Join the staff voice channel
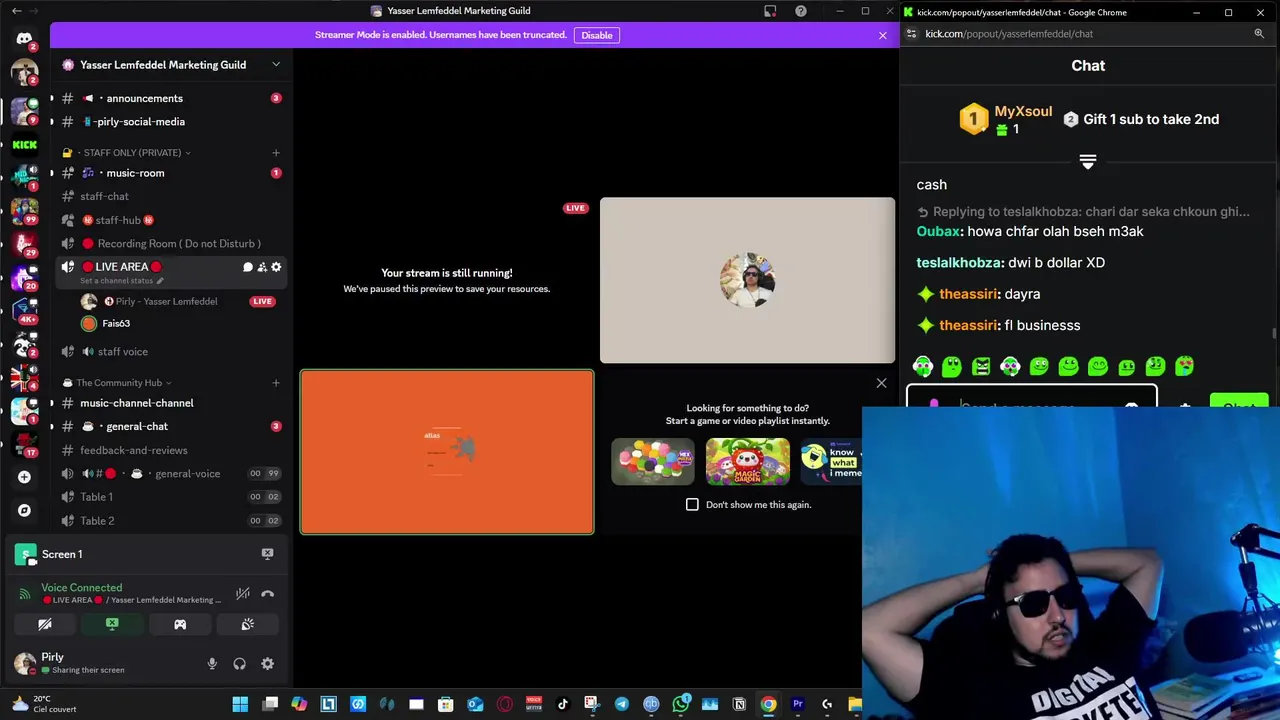 click(171, 351)
